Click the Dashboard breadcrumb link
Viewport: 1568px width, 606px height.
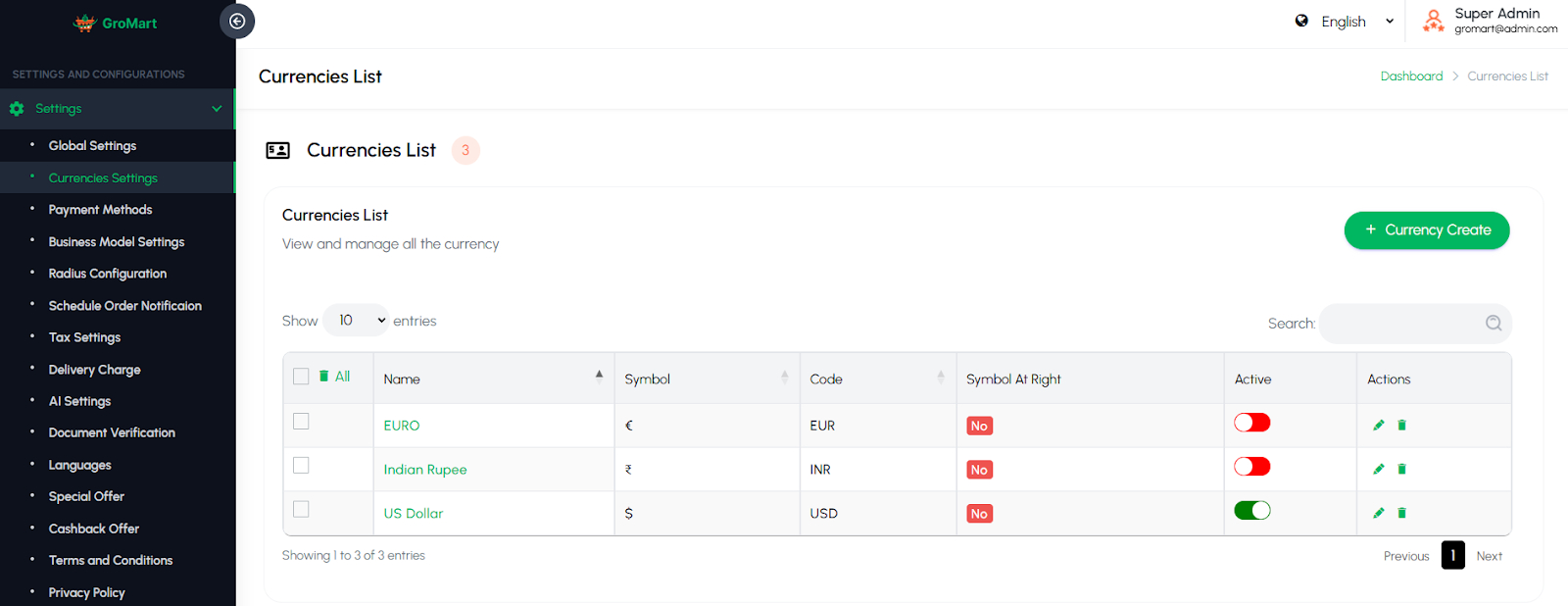(1411, 76)
